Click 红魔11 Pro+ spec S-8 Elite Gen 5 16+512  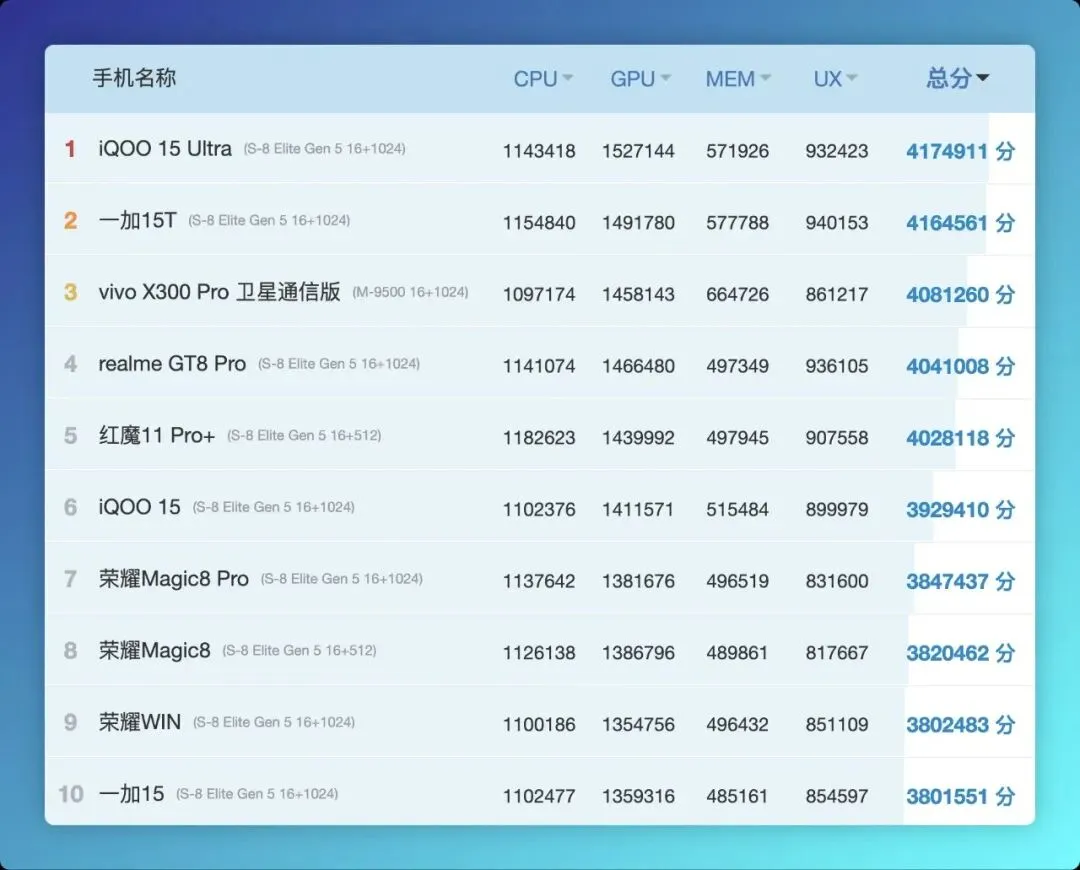click(x=304, y=435)
